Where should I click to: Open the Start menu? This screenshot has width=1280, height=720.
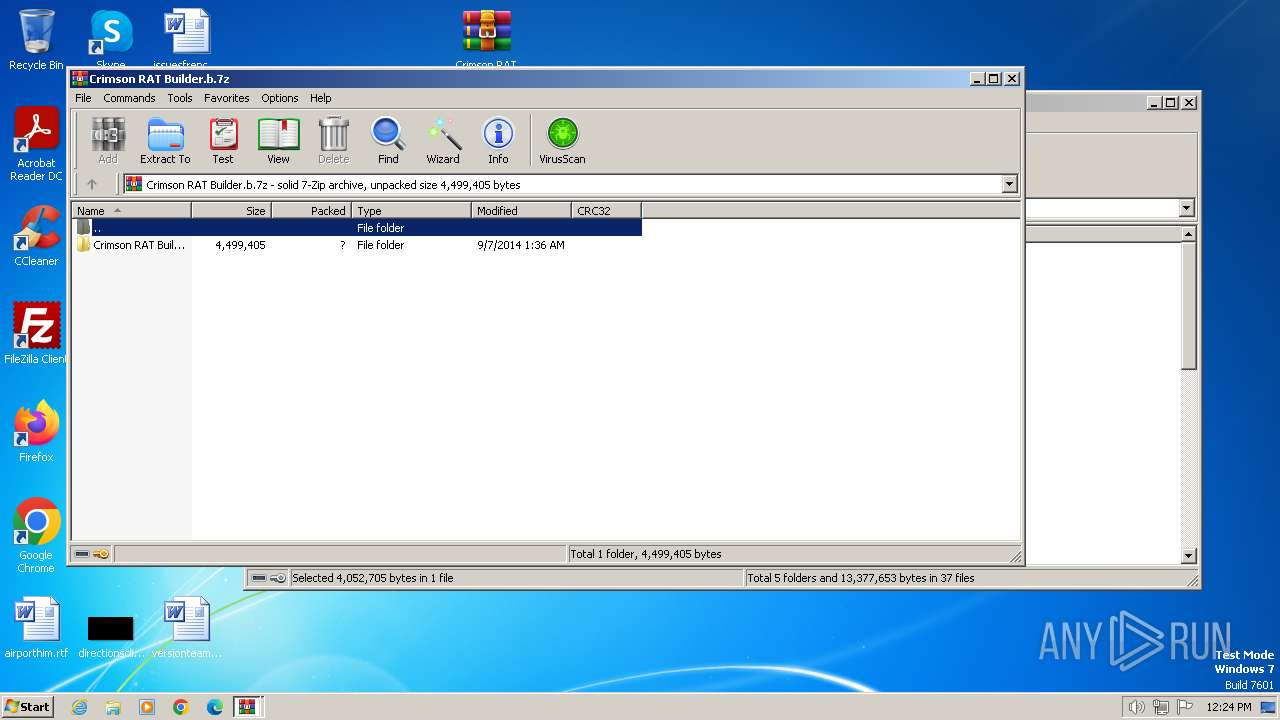(x=27, y=706)
